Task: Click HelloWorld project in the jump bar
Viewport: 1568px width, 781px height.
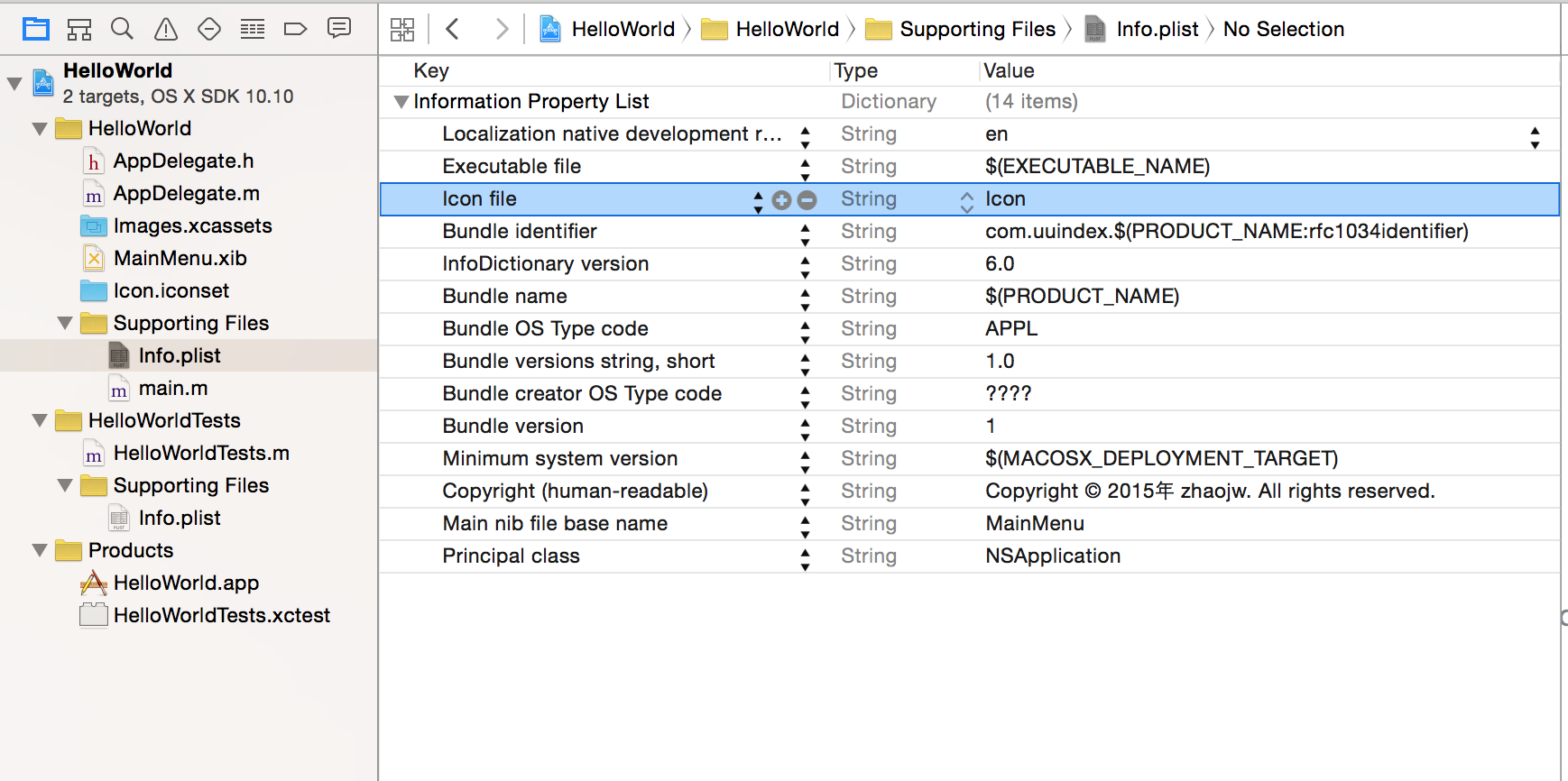Action: tap(607, 29)
